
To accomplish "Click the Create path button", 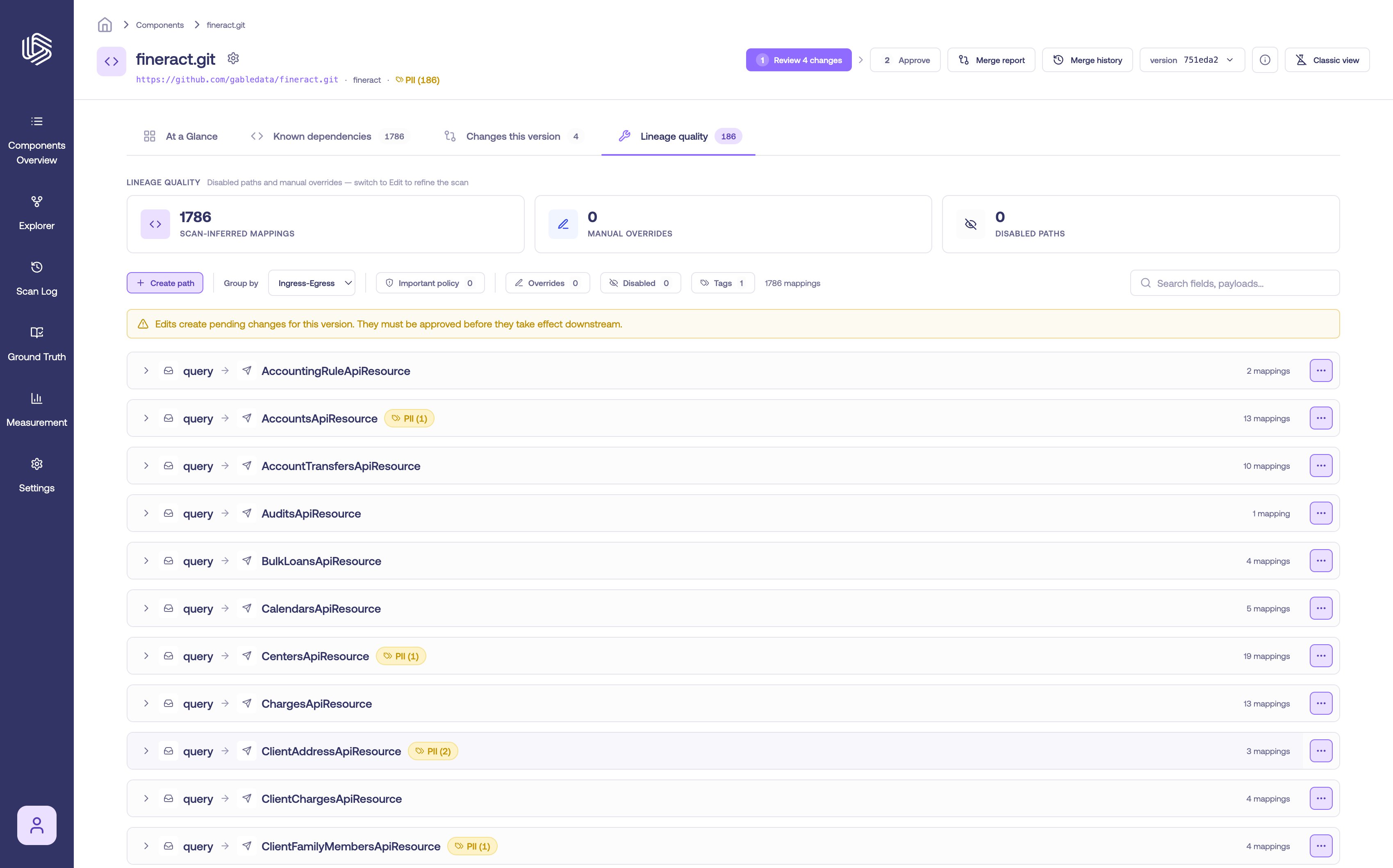I will tap(165, 283).
